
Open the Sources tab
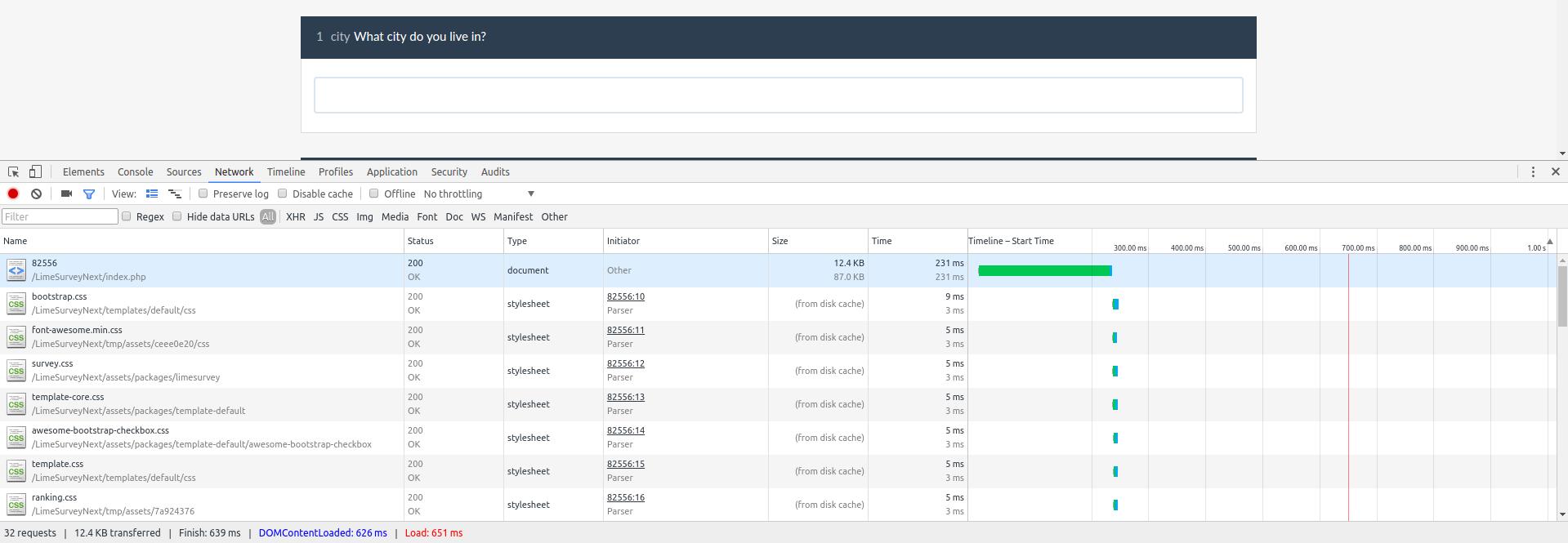click(184, 171)
